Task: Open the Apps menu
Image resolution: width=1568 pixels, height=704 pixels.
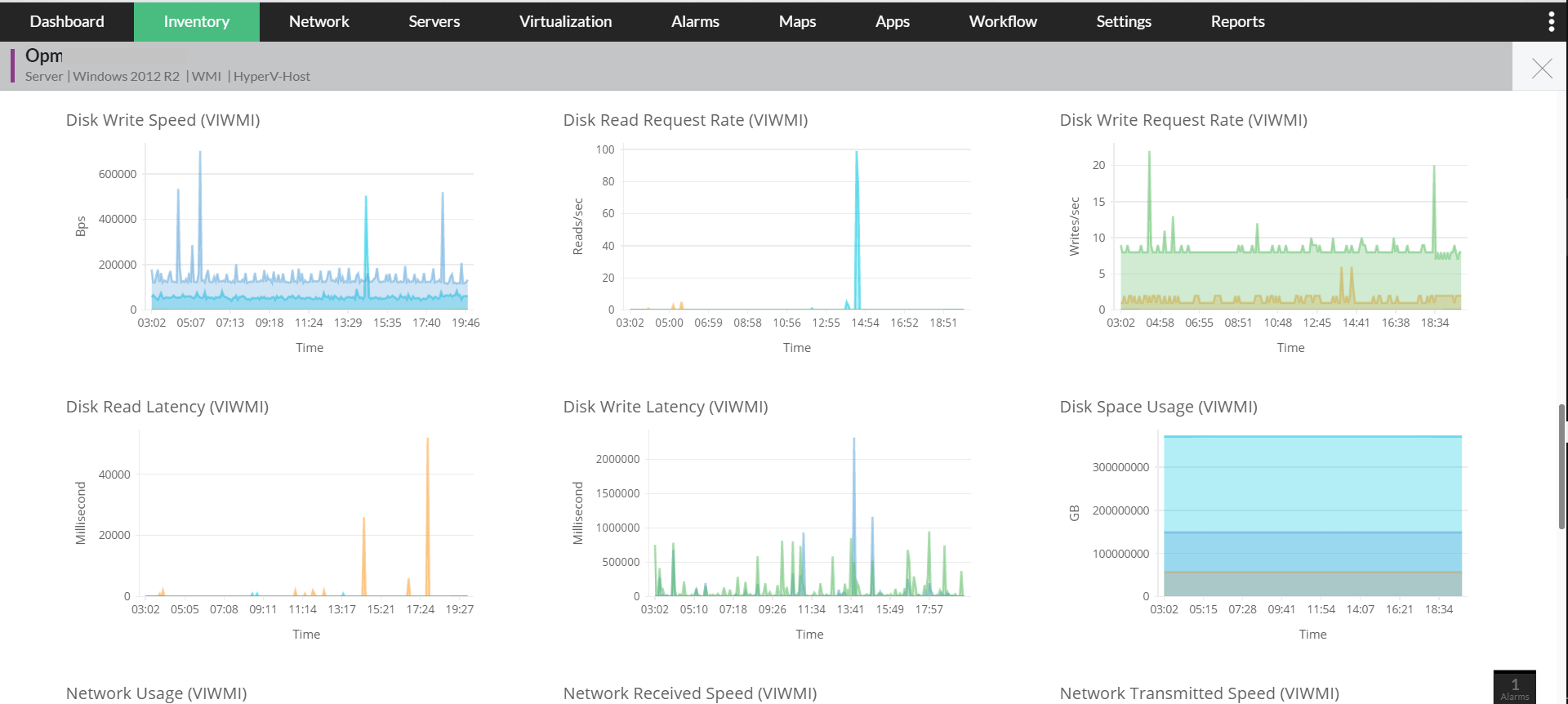Action: point(893,21)
